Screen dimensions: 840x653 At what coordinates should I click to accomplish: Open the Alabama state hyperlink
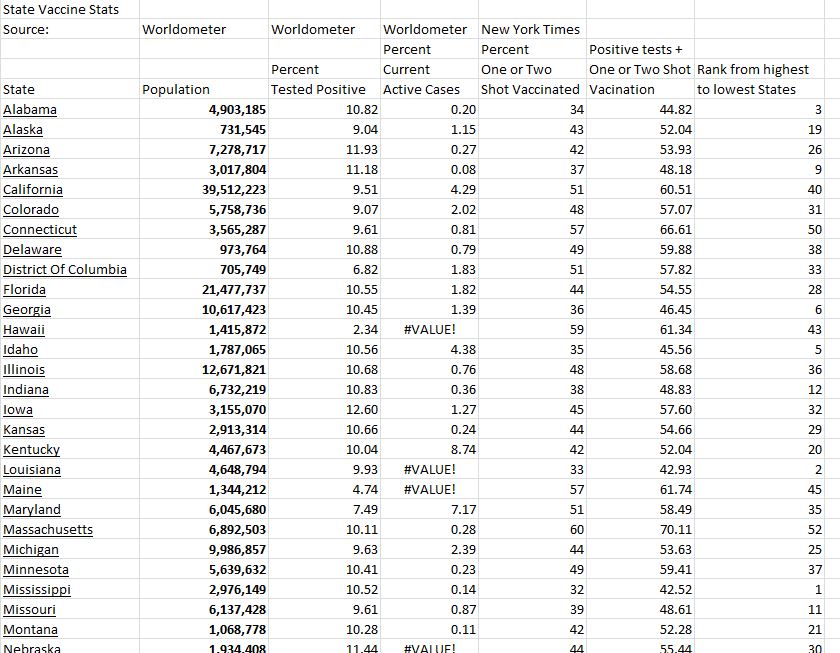(x=31, y=109)
